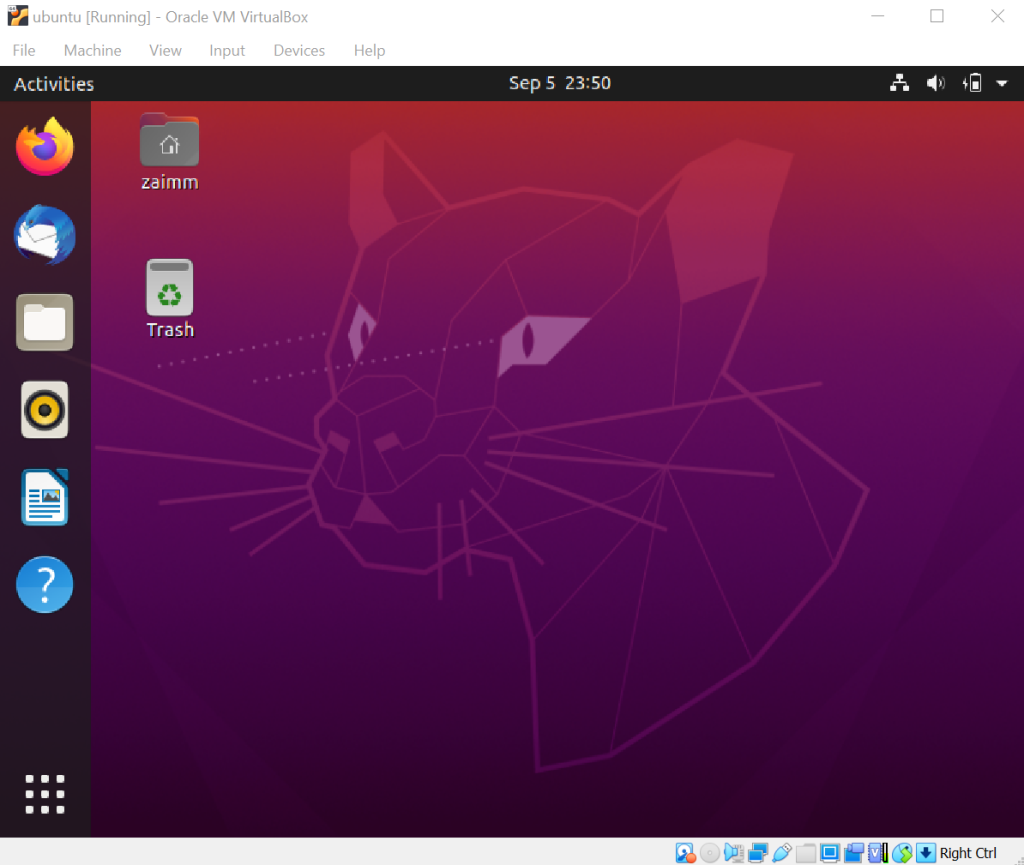Screen dimensions: 1024x865
Task: Launch Thunderbird Mail from the dock
Action: click(x=45, y=235)
